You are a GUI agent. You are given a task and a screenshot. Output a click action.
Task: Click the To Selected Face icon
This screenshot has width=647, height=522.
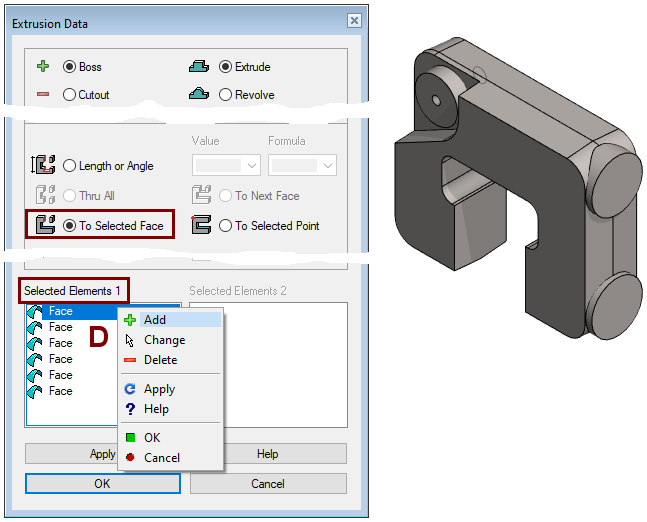pyautogui.click(x=44, y=225)
